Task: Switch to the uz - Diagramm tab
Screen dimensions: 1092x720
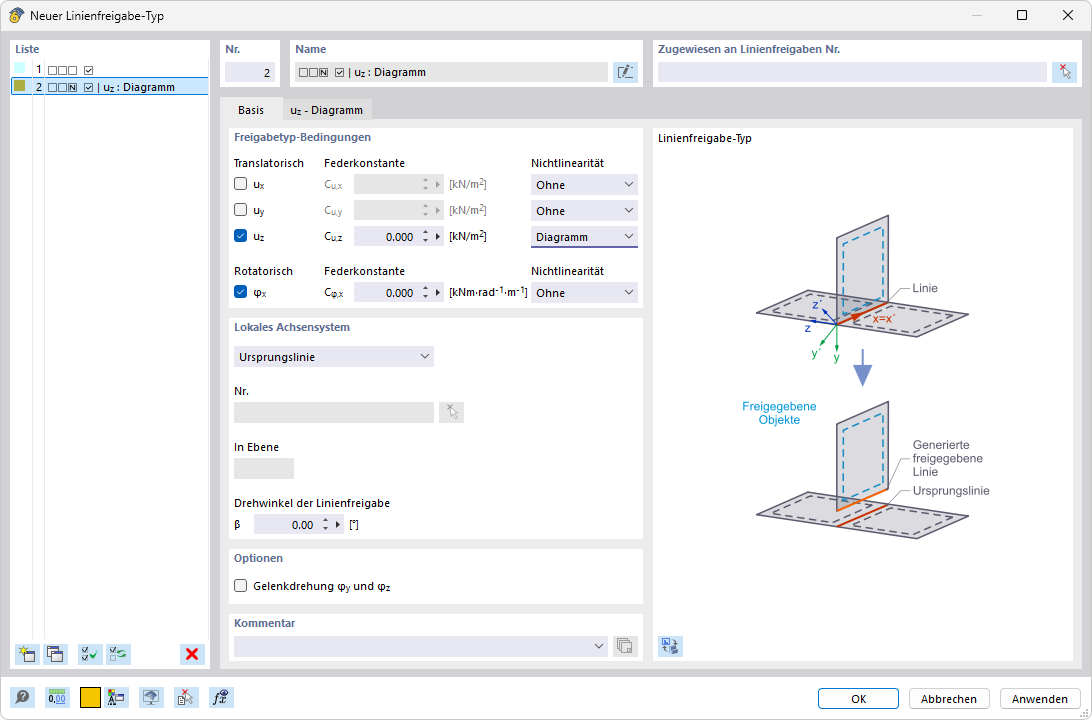Action: (x=327, y=110)
